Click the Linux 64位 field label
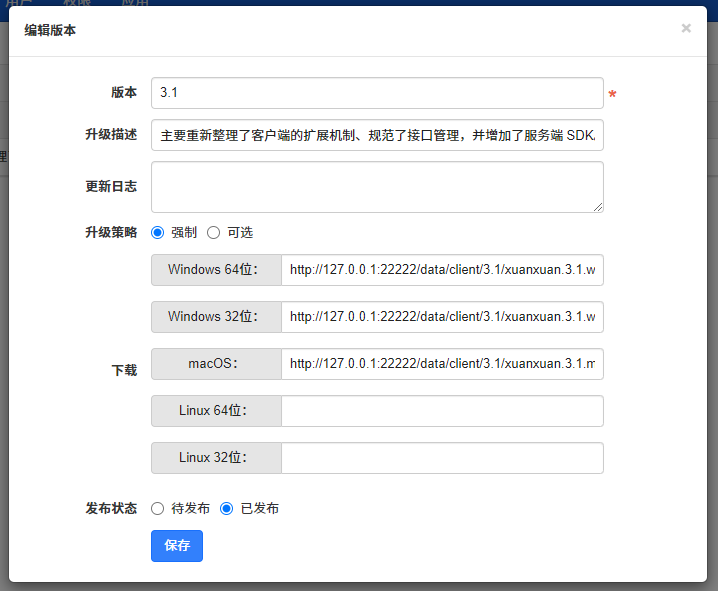Screen dimensions: 718x591 click(216, 411)
